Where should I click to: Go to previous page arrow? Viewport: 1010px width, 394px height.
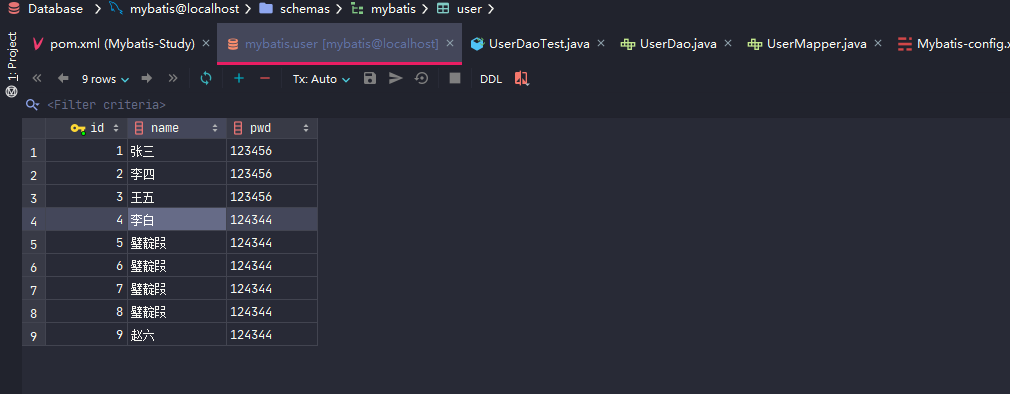click(x=62, y=79)
